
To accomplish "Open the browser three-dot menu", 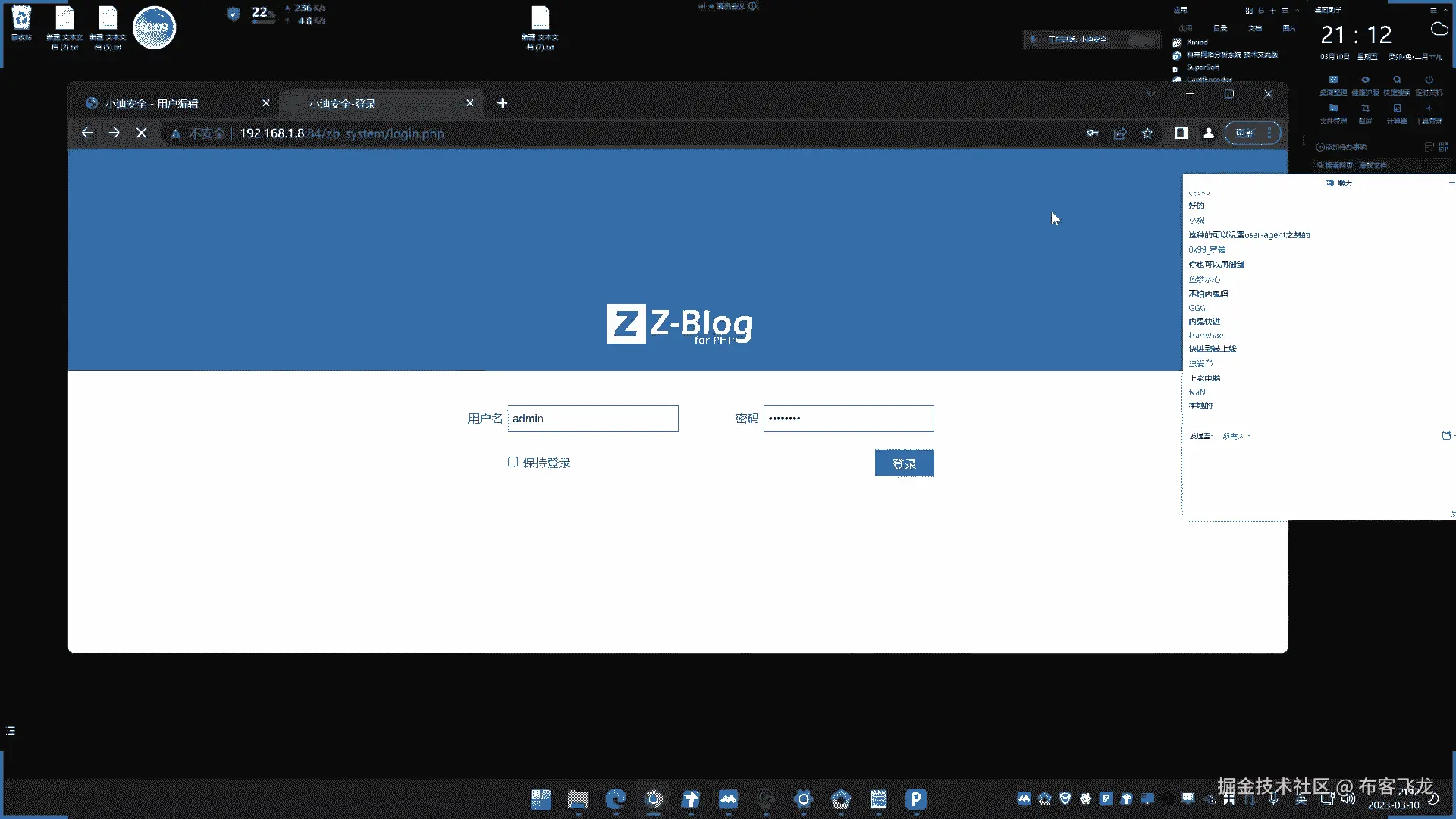I will coord(1269,133).
